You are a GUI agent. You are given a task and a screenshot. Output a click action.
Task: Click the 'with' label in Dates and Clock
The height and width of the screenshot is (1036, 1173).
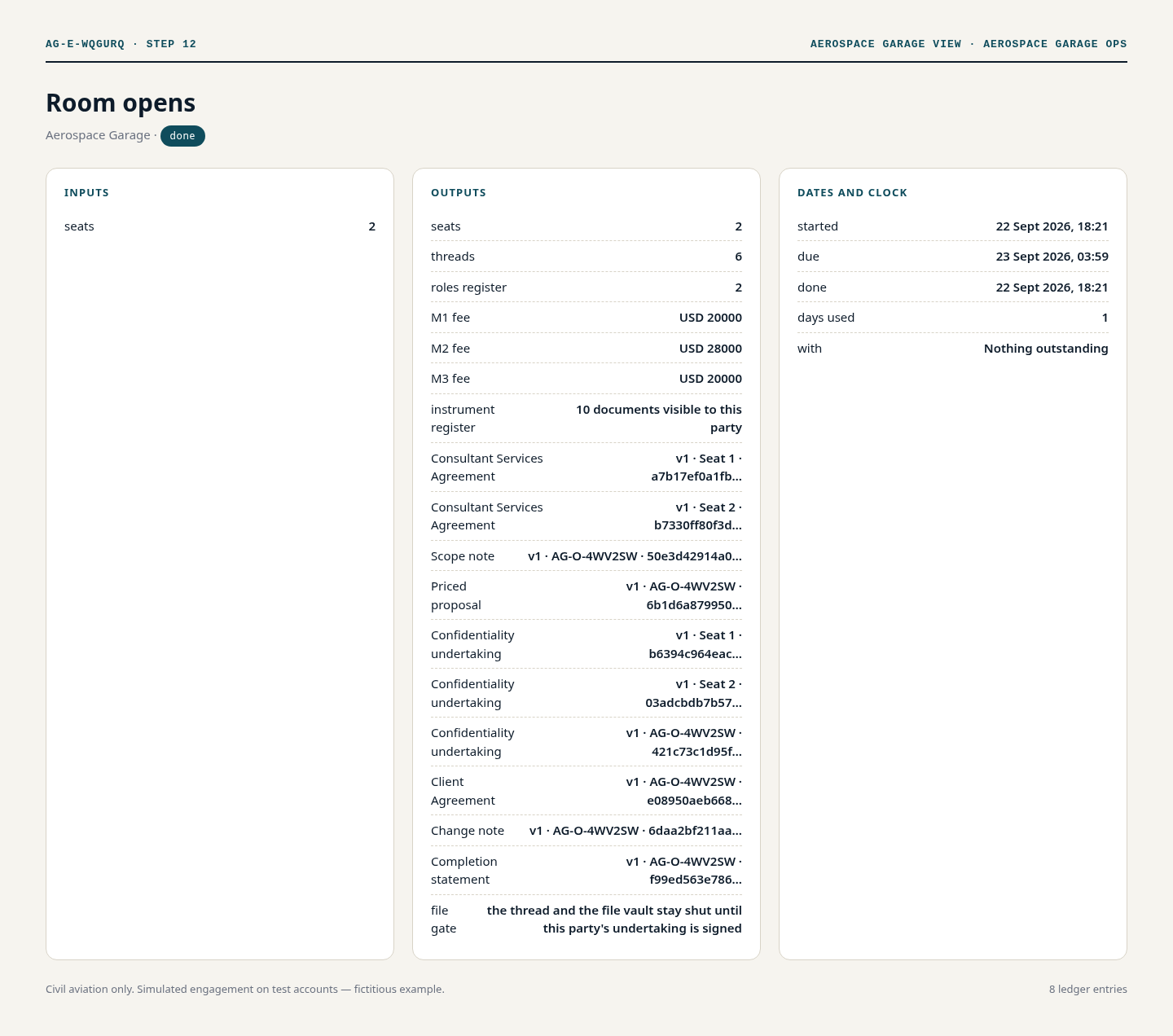click(810, 349)
